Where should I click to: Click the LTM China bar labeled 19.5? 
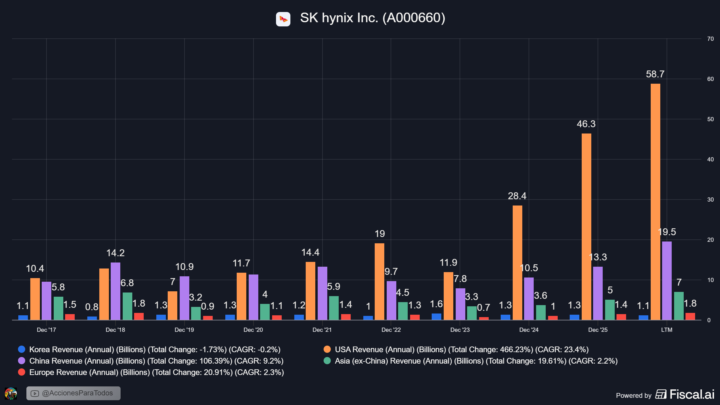click(x=667, y=281)
